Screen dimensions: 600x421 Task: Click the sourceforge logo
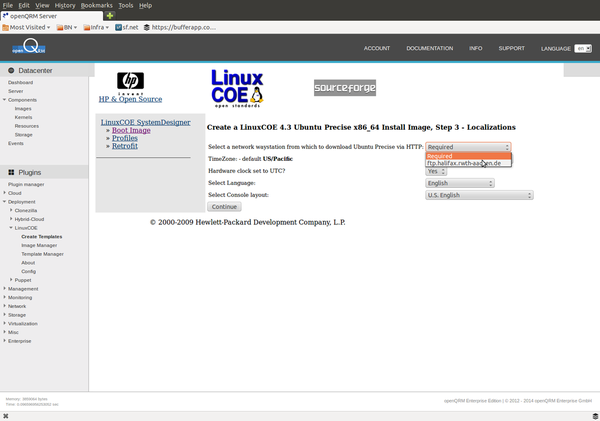[x=345, y=88]
